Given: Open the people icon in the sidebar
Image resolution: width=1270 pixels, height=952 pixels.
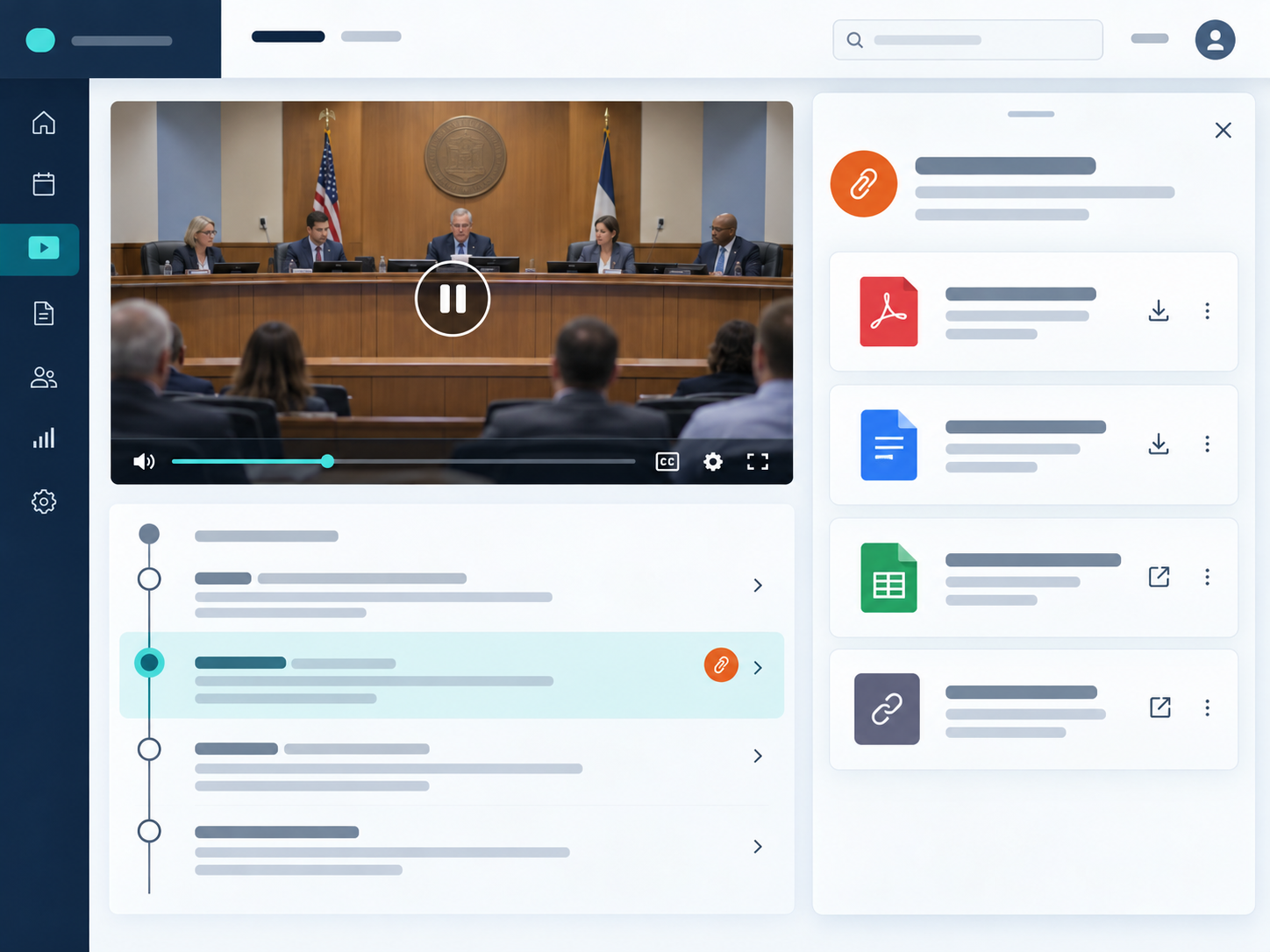Looking at the screenshot, I should [44, 377].
